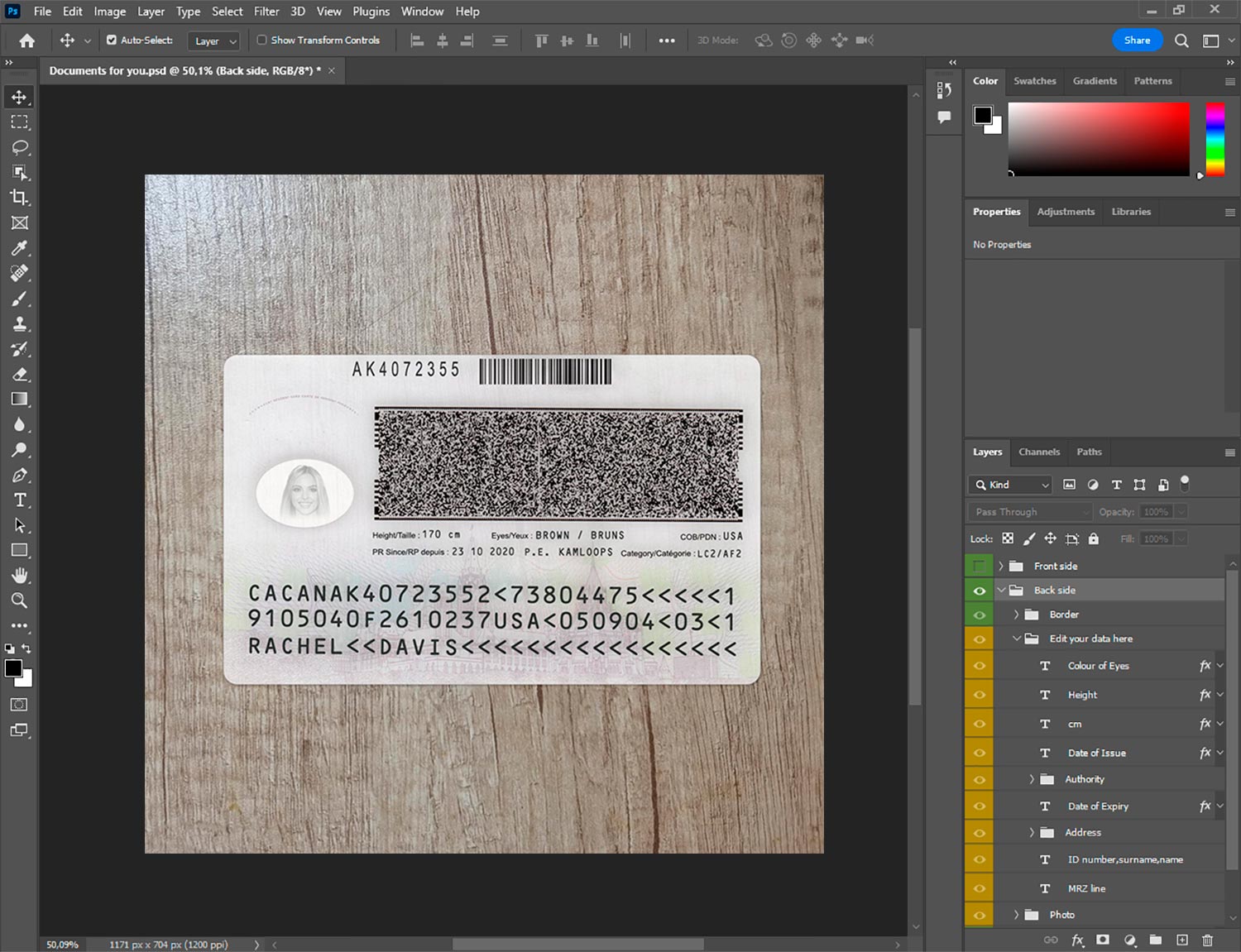Select the Clone Stamp tool
This screenshot has width=1241, height=952.
[x=19, y=323]
